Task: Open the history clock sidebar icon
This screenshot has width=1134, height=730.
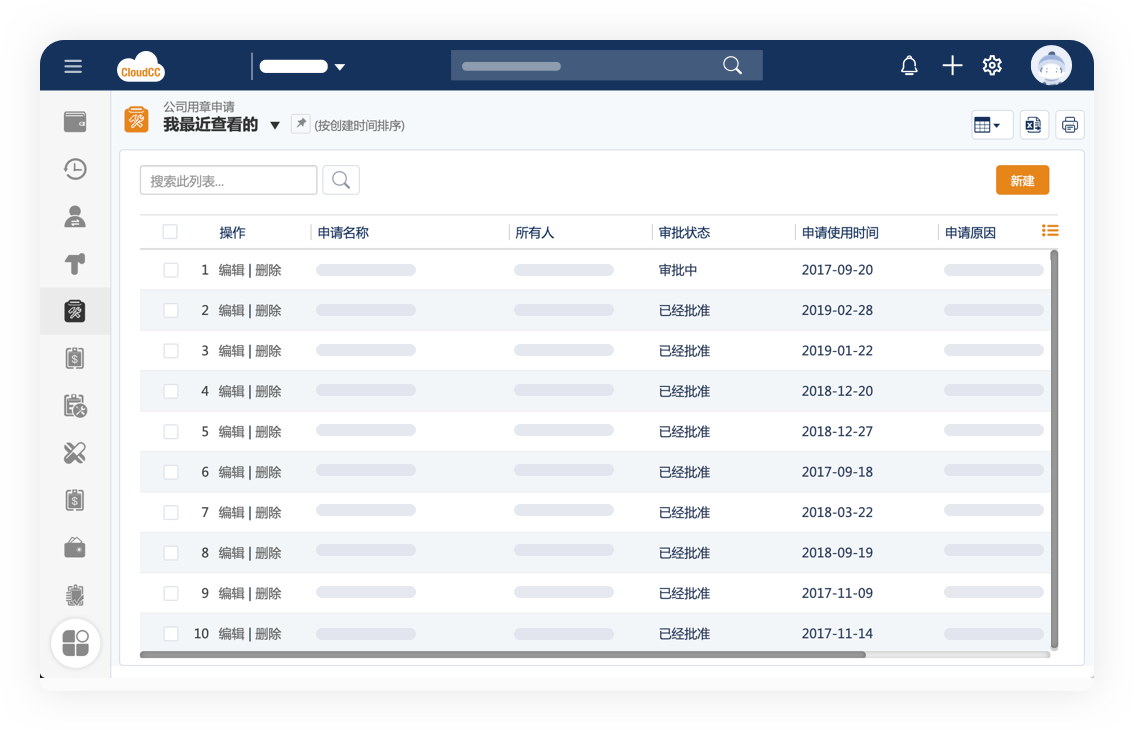Action: [75, 169]
